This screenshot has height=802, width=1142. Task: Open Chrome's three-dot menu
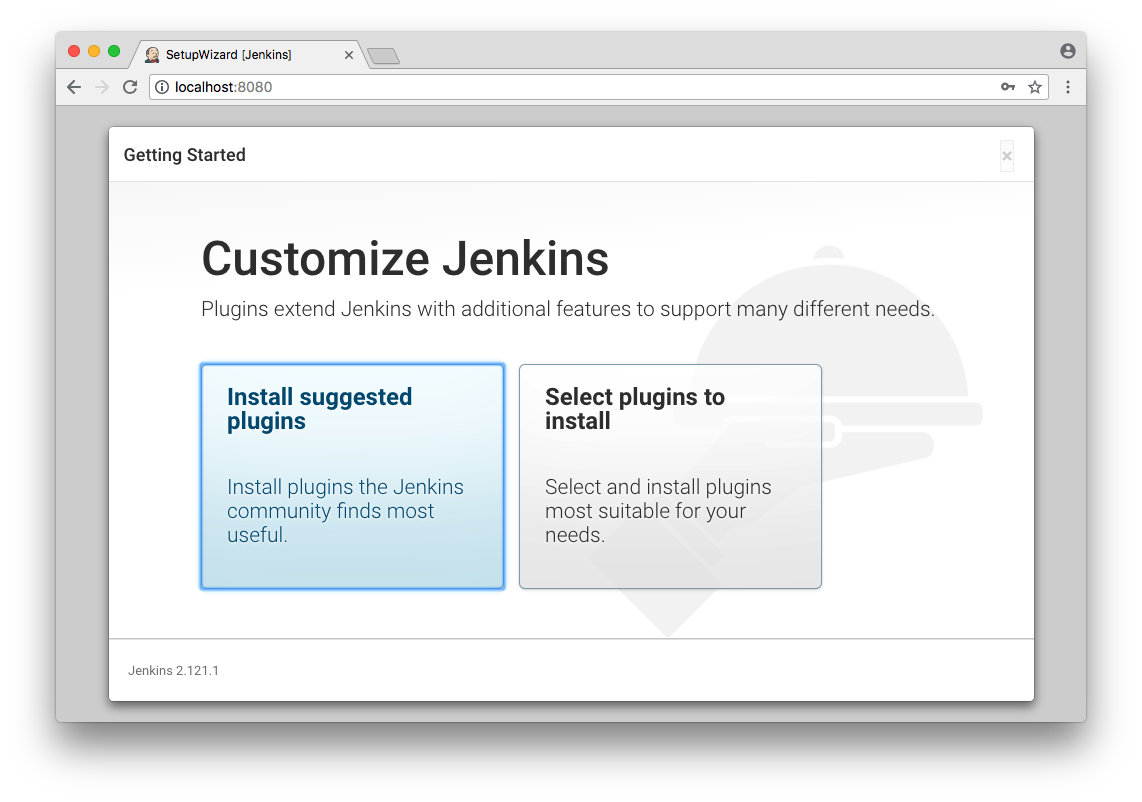pyautogui.click(x=1068, y=87)
